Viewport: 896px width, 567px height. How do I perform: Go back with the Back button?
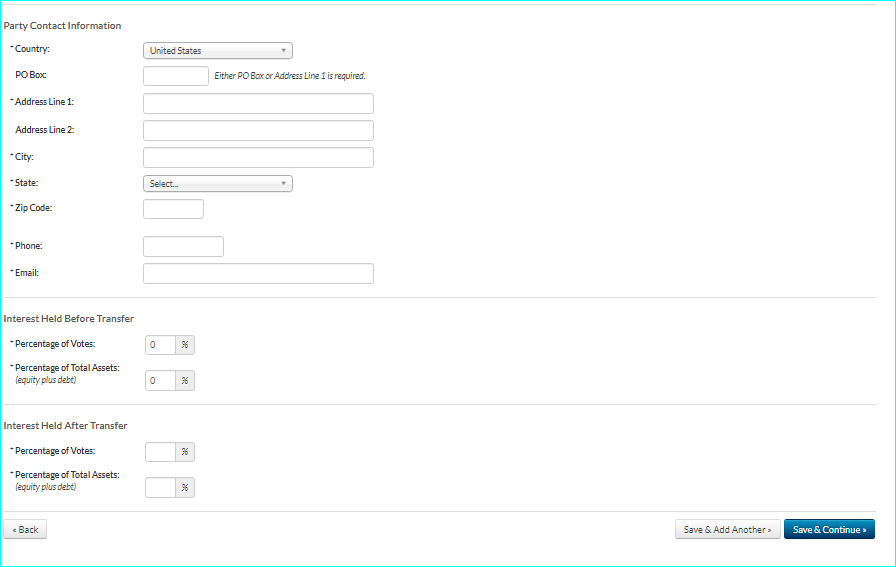[x=25, y=529]
